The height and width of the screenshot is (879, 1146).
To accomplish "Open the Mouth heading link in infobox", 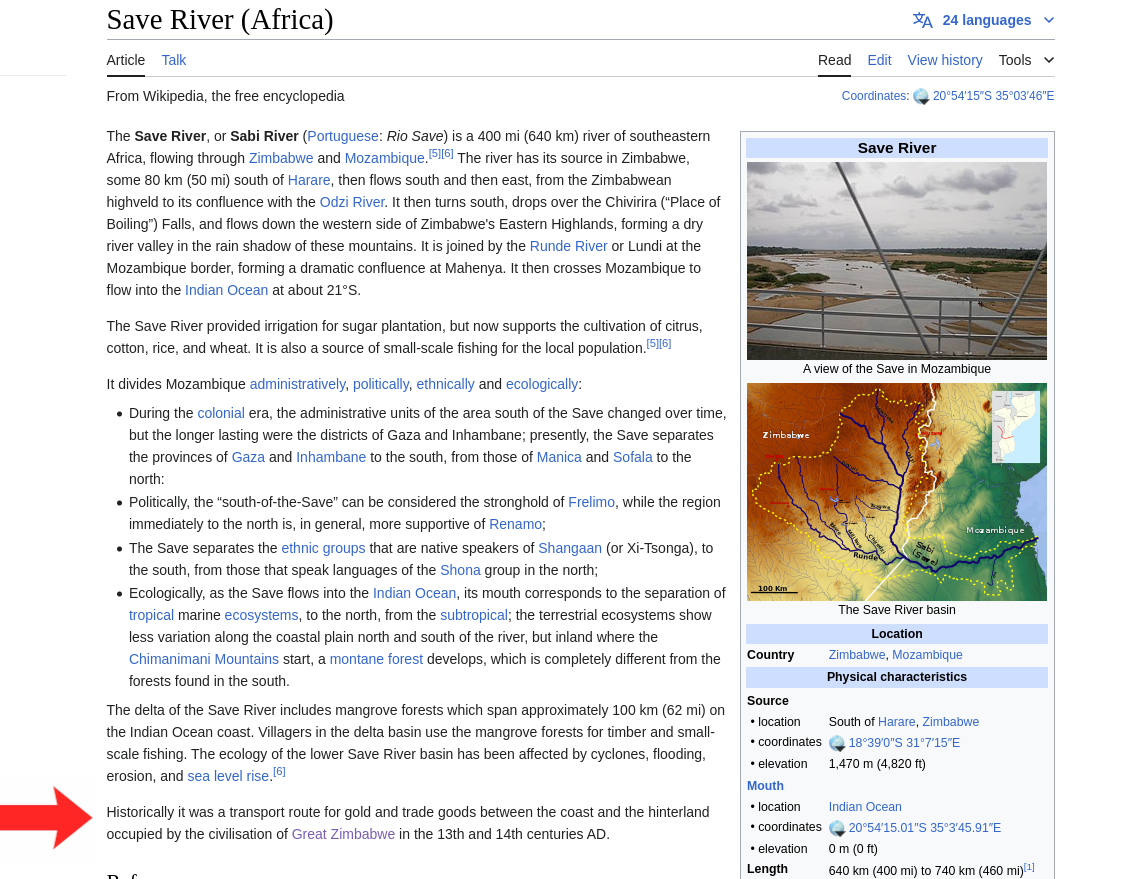I will tap(765, 785).
